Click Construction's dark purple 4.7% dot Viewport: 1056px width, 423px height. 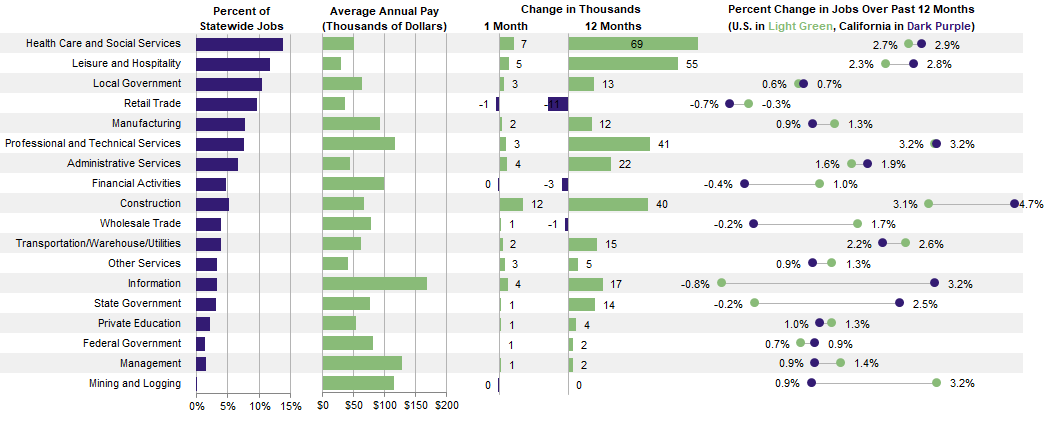point(1014,204)
